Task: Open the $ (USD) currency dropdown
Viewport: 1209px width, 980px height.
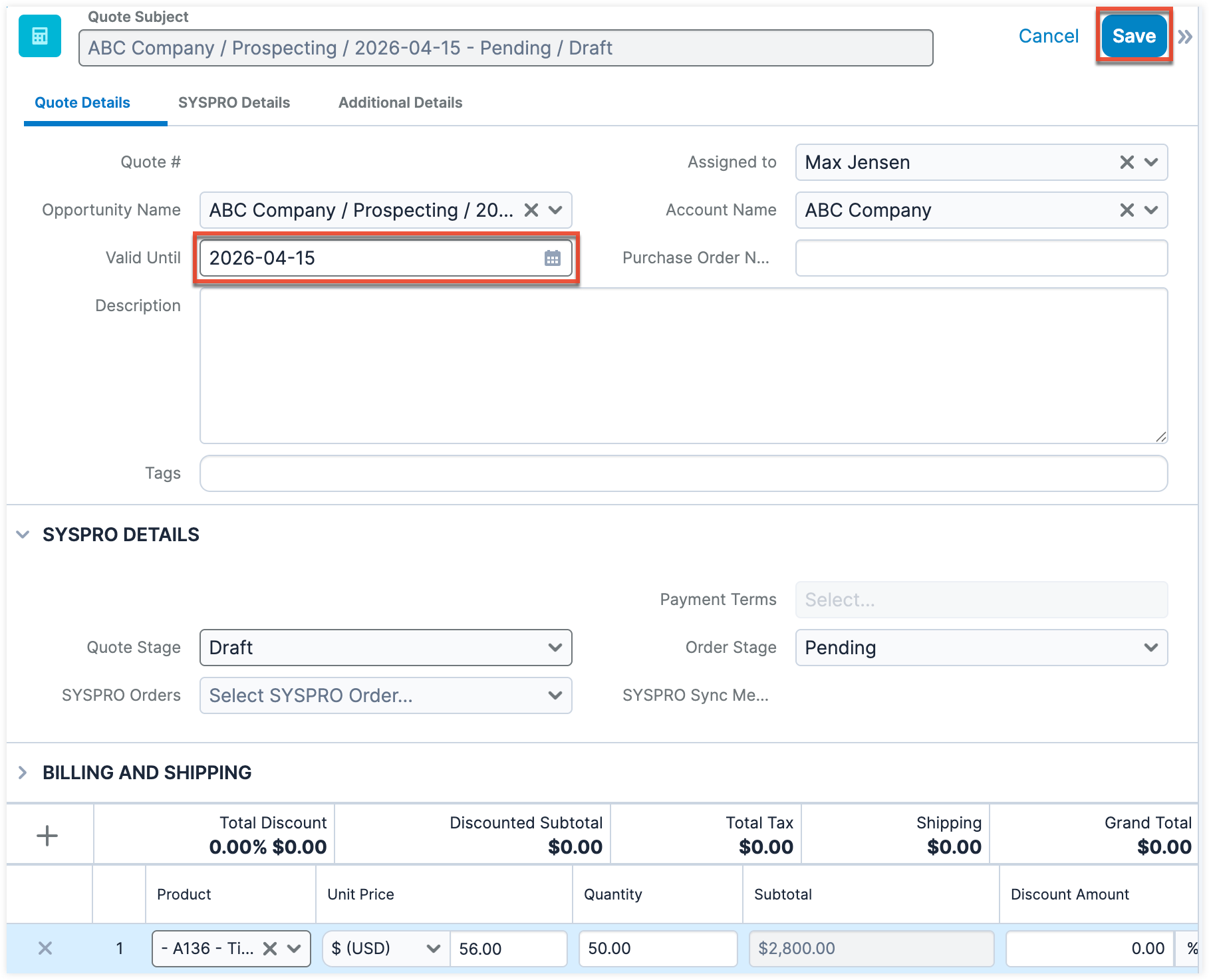Action: [386, 949]
